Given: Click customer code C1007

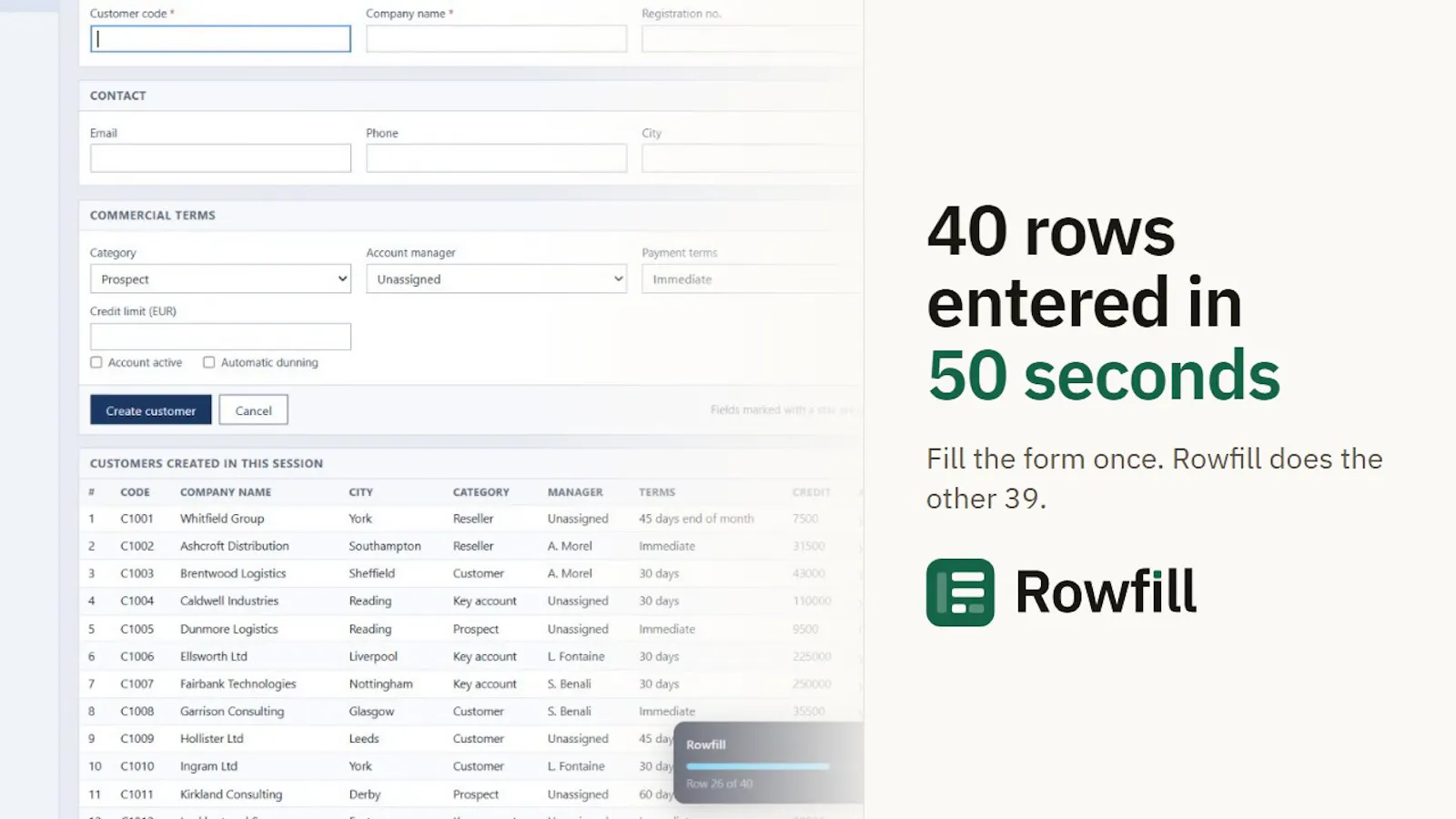Looking at the screenshot, I should pos(137,683).
